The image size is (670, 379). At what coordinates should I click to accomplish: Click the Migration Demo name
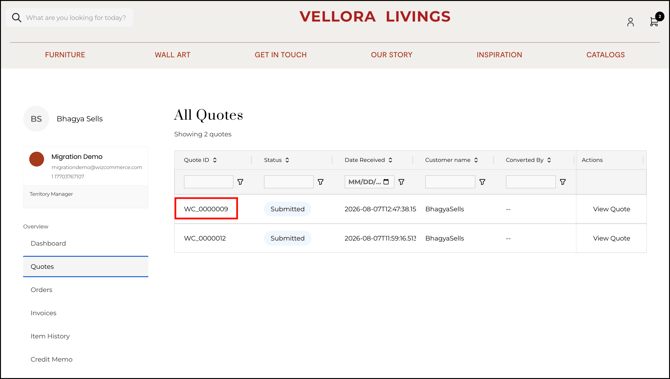tap(77, 157)
